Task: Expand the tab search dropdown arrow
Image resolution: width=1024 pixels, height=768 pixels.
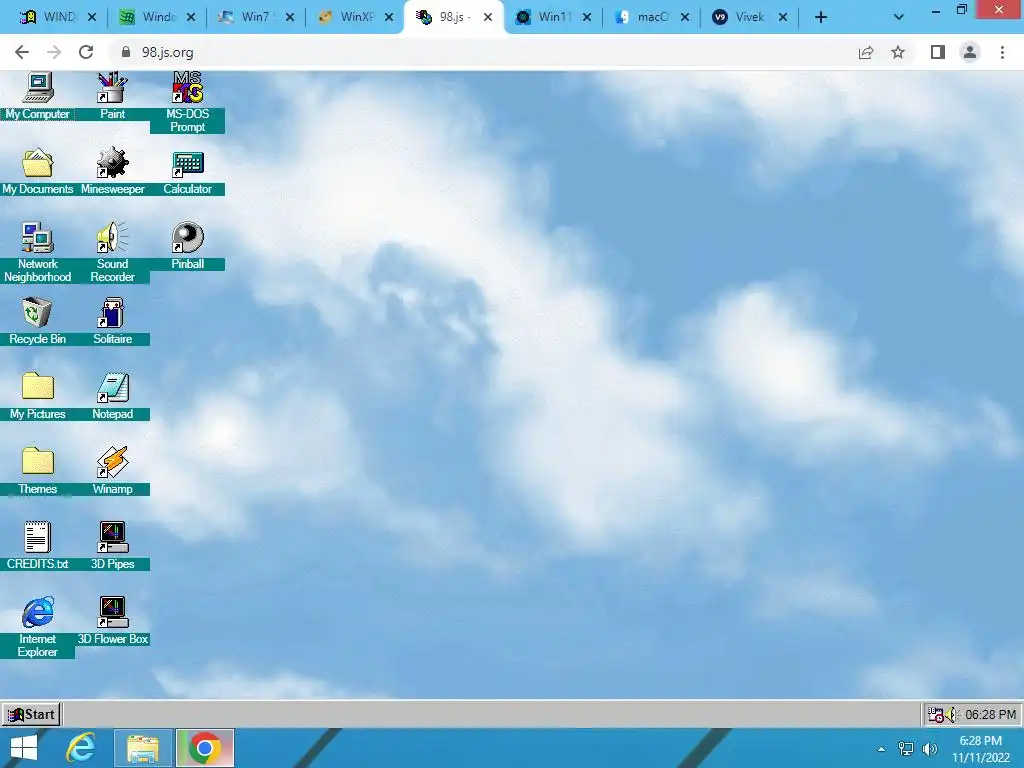Action: pyautogui.click(x=899, y=18)
